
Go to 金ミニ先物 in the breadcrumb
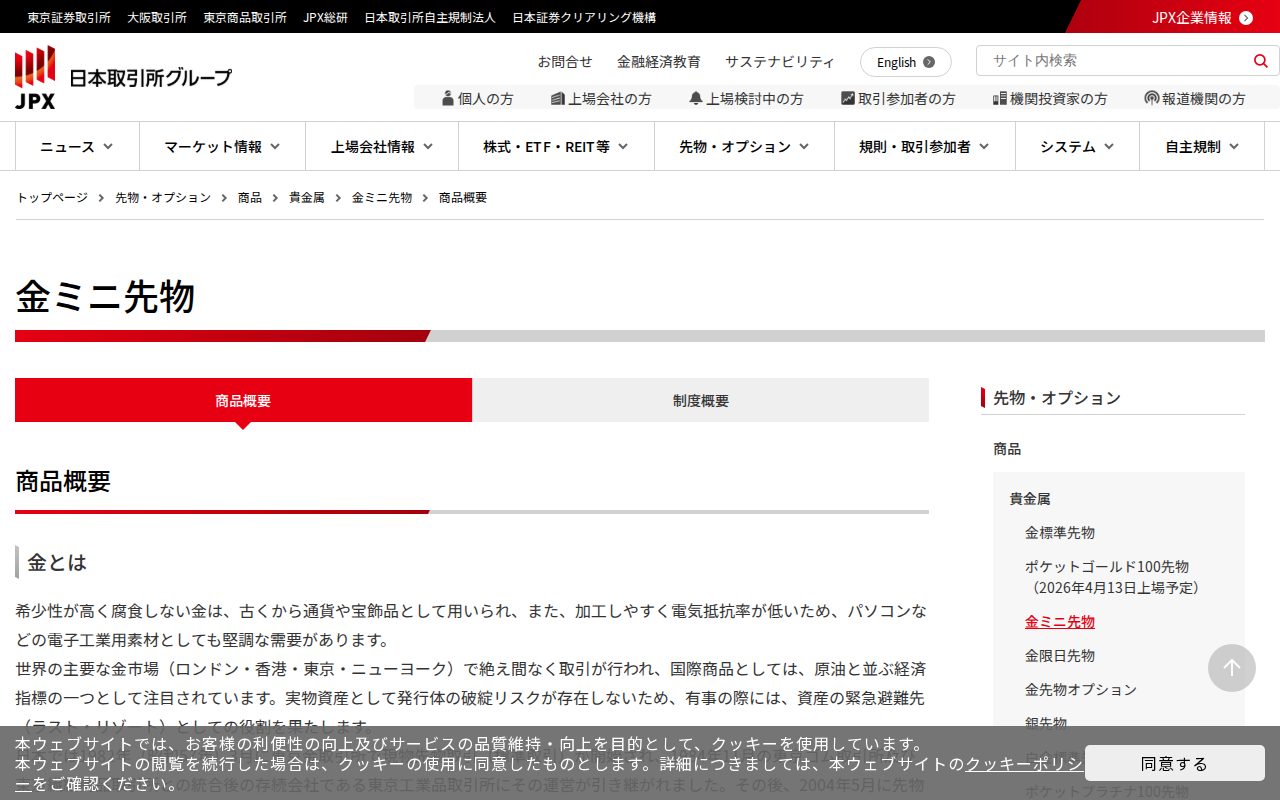(x=382, y=197)
